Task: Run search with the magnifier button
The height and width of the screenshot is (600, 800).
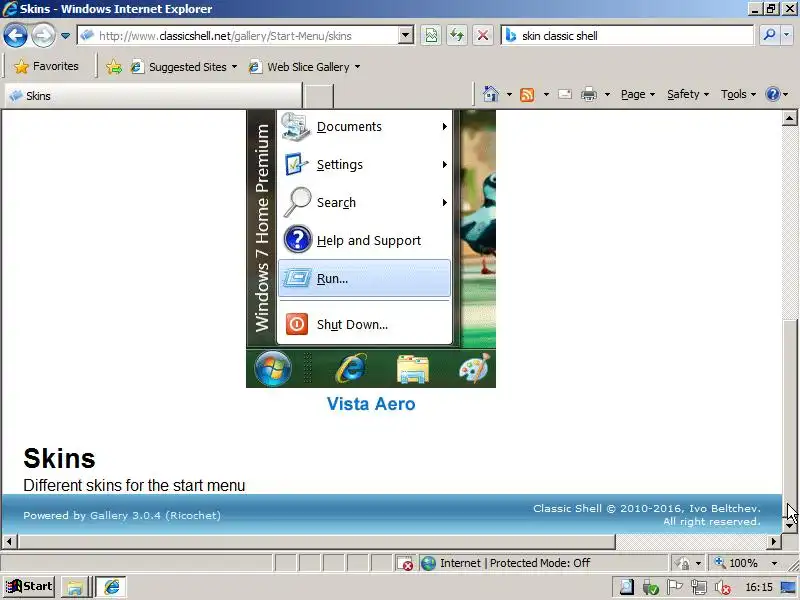Action: click(769, 35)
